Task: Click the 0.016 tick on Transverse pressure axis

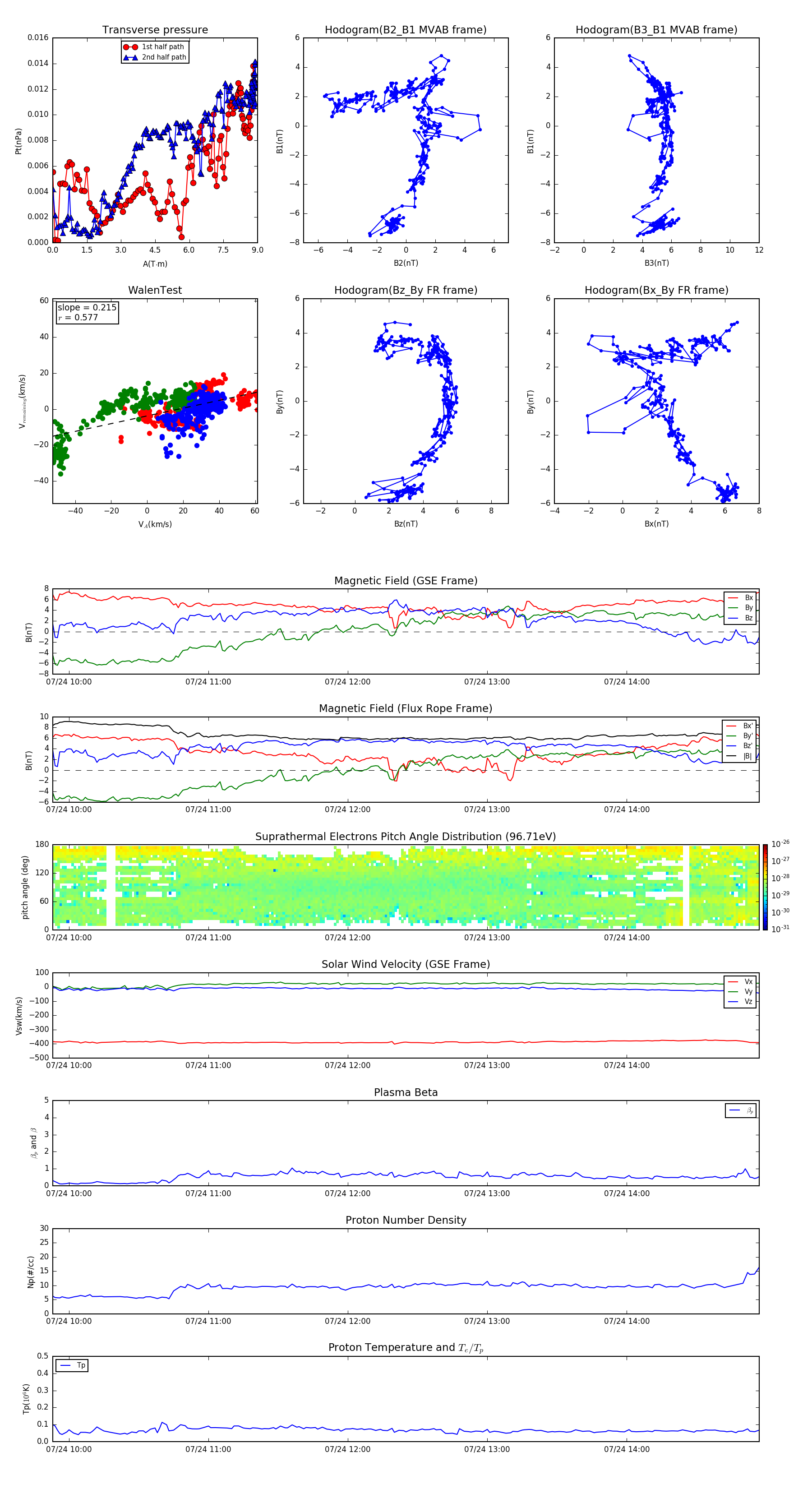Action: 38,37
